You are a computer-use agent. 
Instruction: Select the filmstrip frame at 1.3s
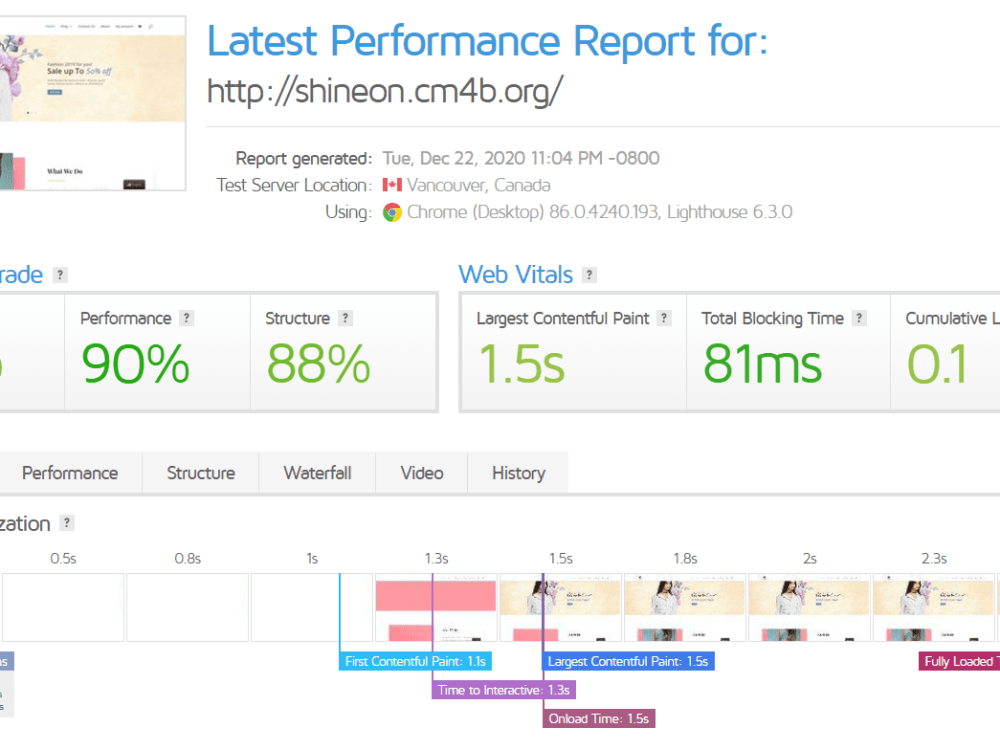[436, 607]
